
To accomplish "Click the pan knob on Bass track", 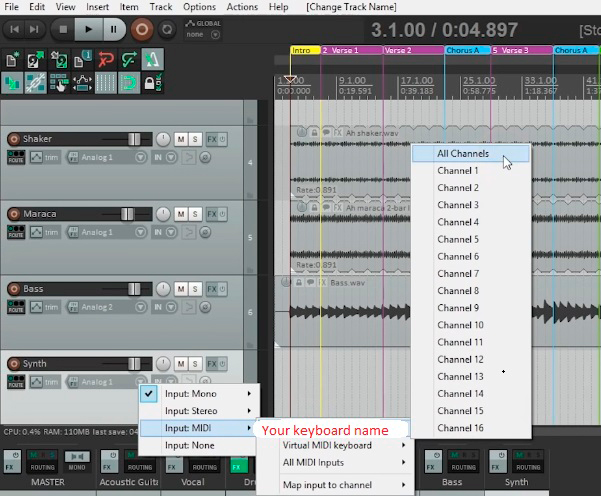I will (163, 289).
